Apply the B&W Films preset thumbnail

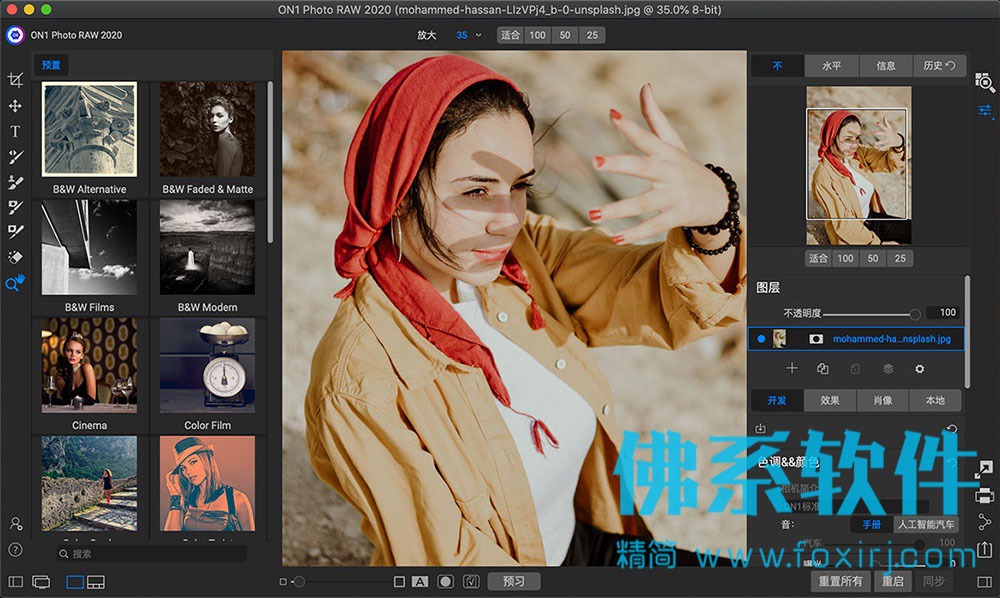(x=89, y=247)
